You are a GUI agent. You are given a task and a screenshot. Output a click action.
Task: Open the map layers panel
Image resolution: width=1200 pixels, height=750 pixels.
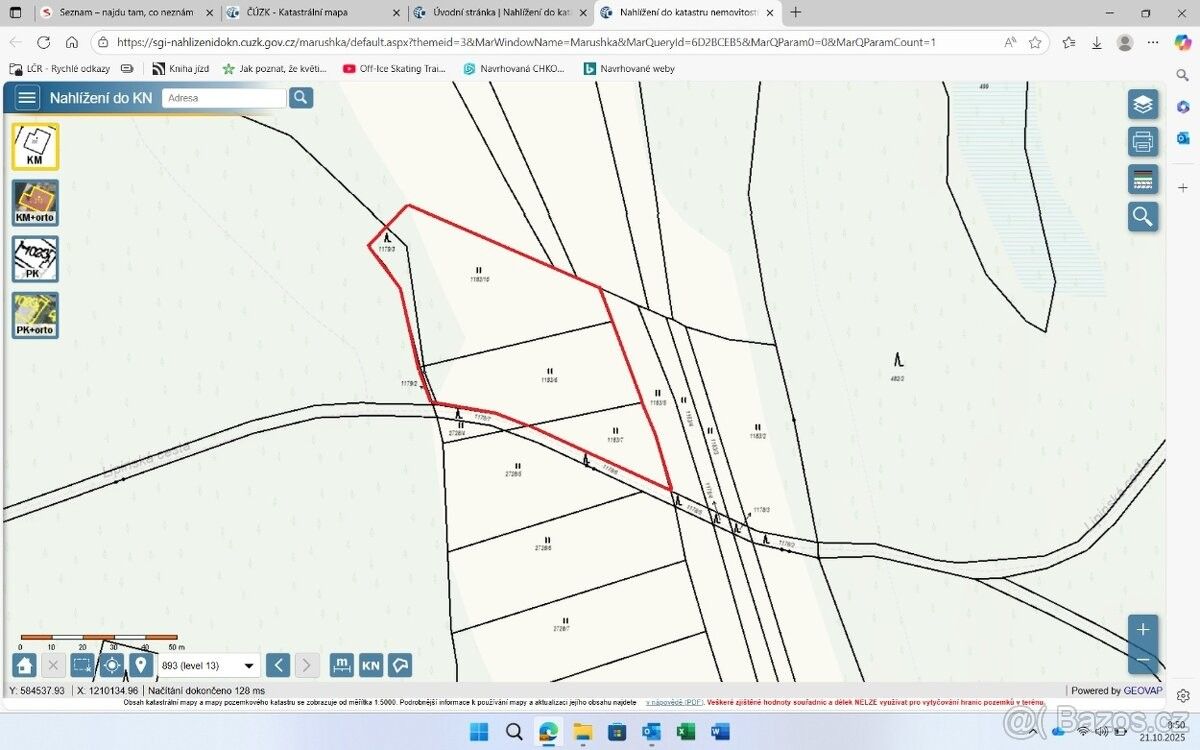tap(1143, 104)
